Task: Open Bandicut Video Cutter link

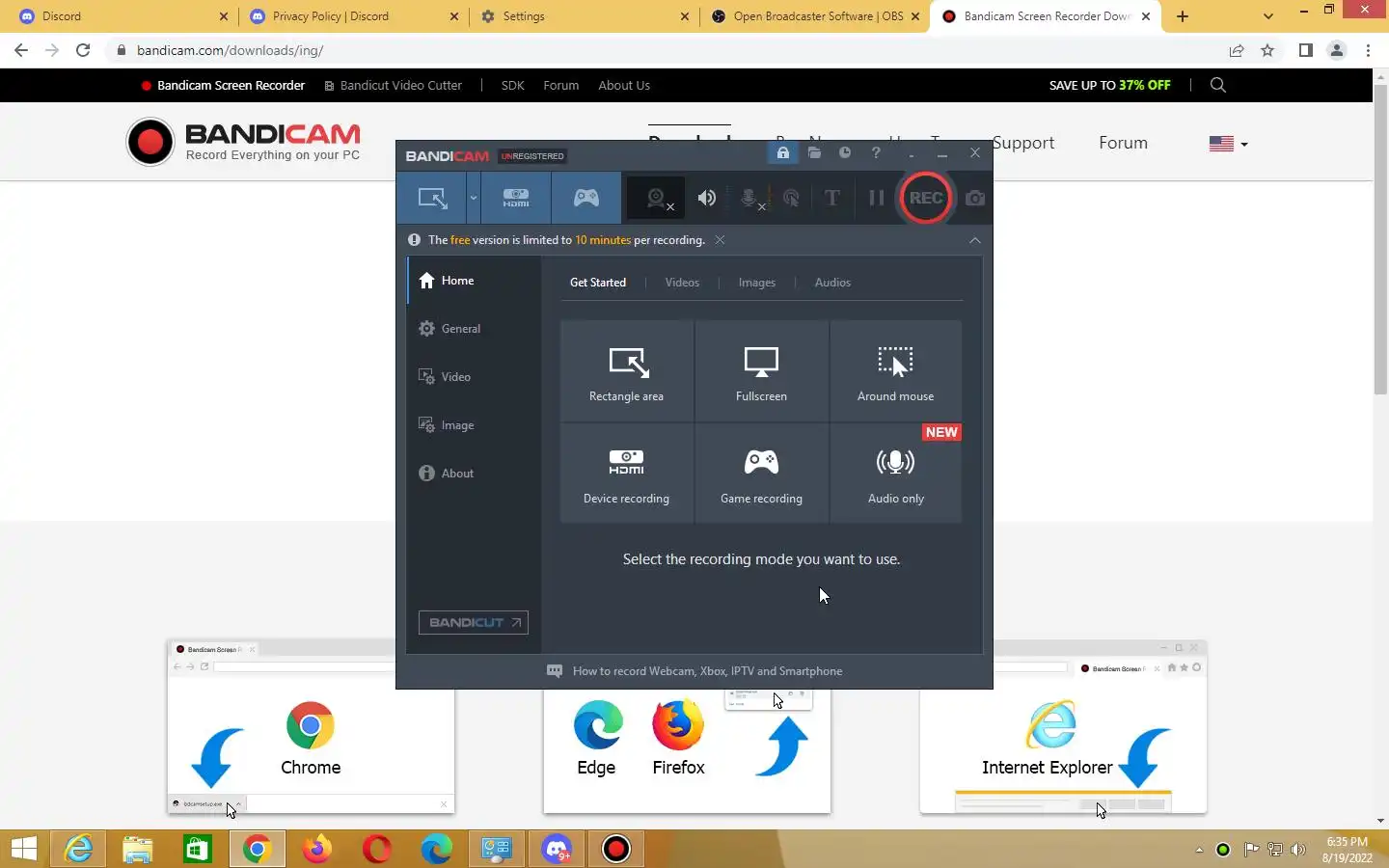Action: (x=394, y=85)
